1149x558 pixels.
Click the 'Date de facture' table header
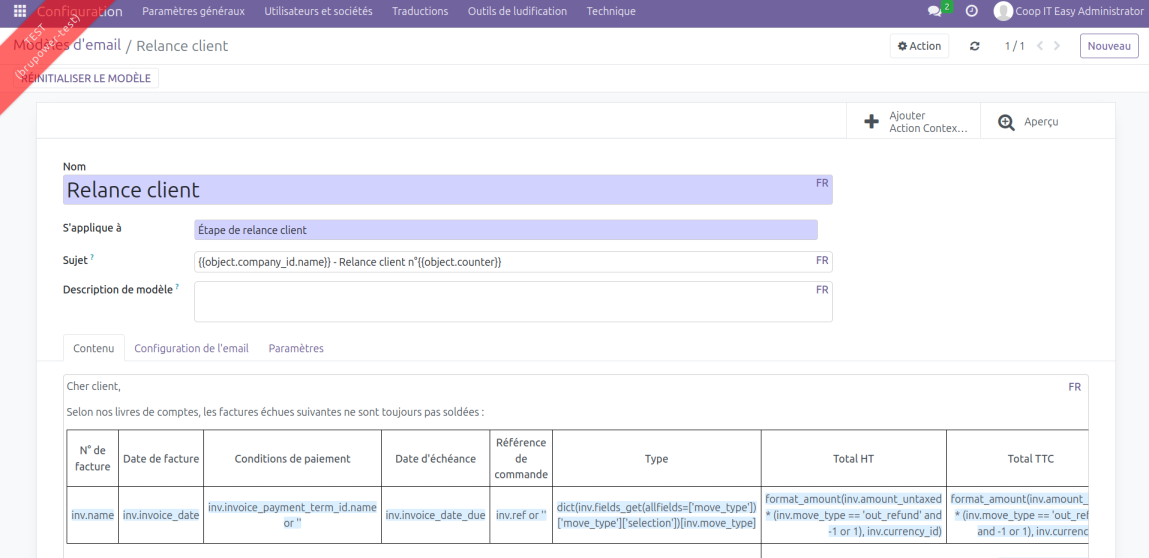(160, 458)
